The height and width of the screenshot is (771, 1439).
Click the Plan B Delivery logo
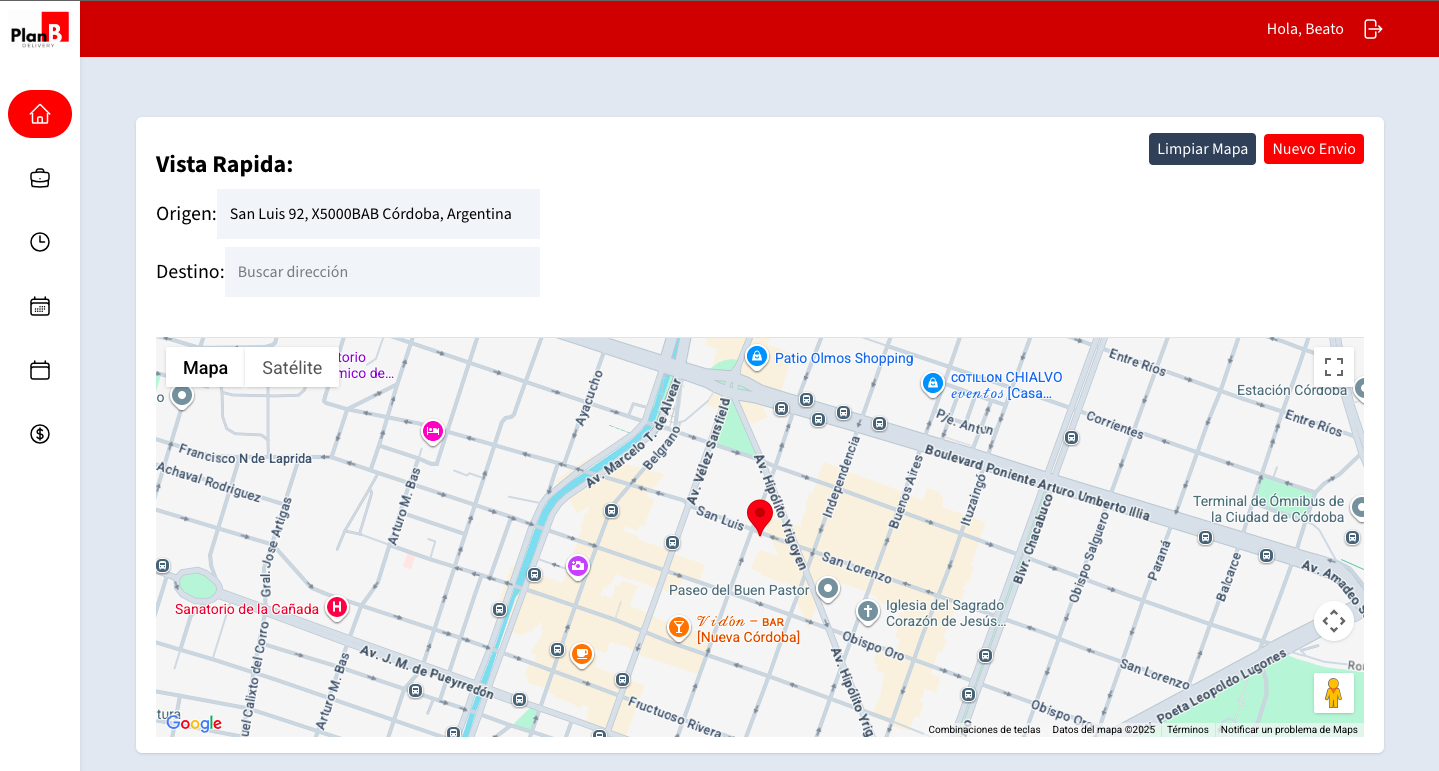pyautogui.click(x=39, y=28)
